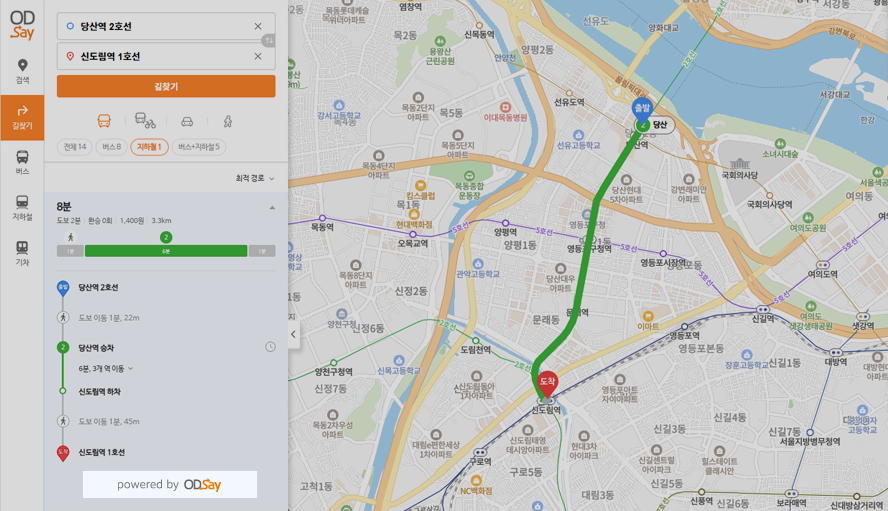Image resolution: width=888 pixels, height=511 pixels.
Task: Select the 버스 8 filter chip
Action: coord(112,147)
